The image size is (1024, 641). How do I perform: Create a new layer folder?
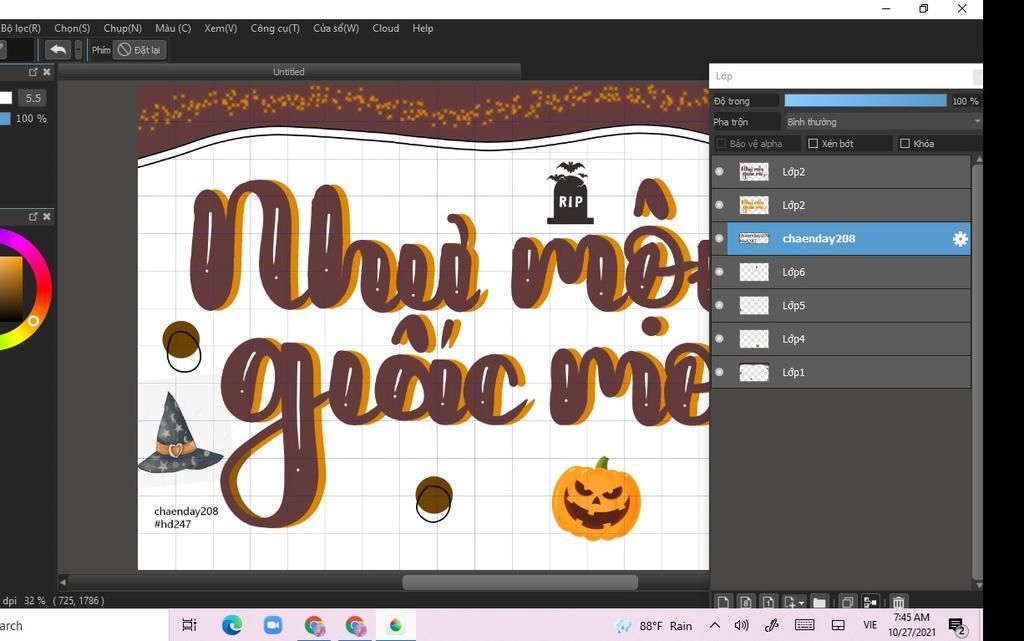820,601
